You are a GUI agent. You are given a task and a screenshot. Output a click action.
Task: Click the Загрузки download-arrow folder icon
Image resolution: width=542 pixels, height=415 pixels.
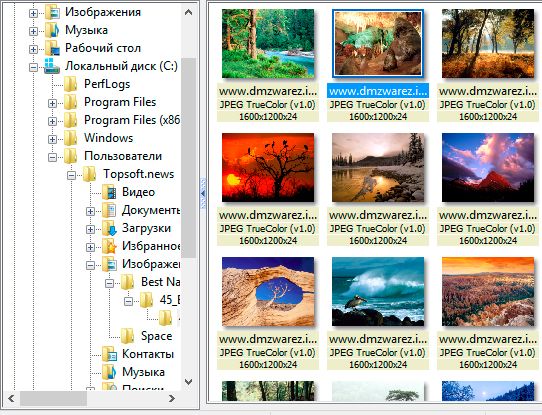click(109, 228)
